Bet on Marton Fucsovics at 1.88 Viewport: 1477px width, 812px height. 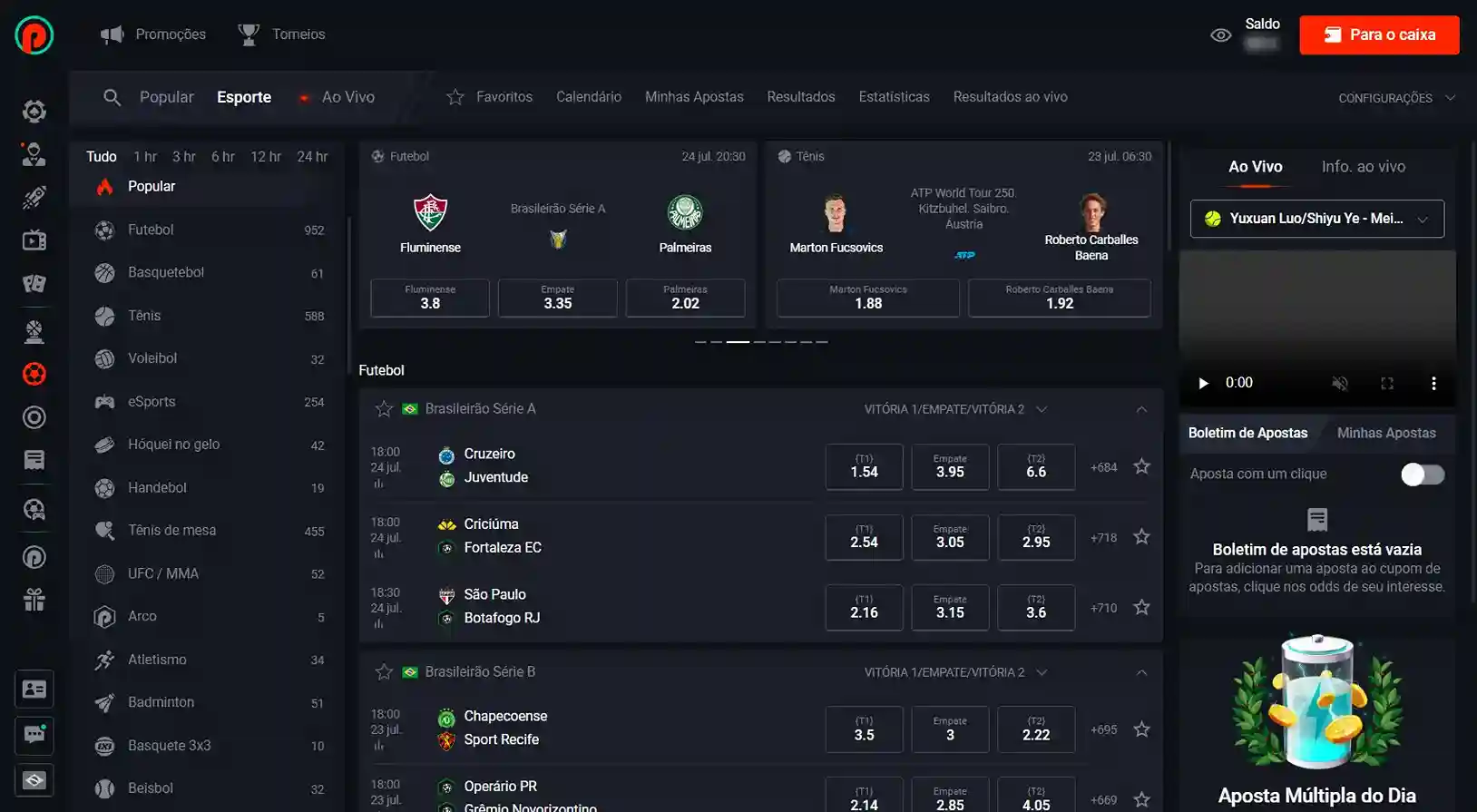coord(868,298)
